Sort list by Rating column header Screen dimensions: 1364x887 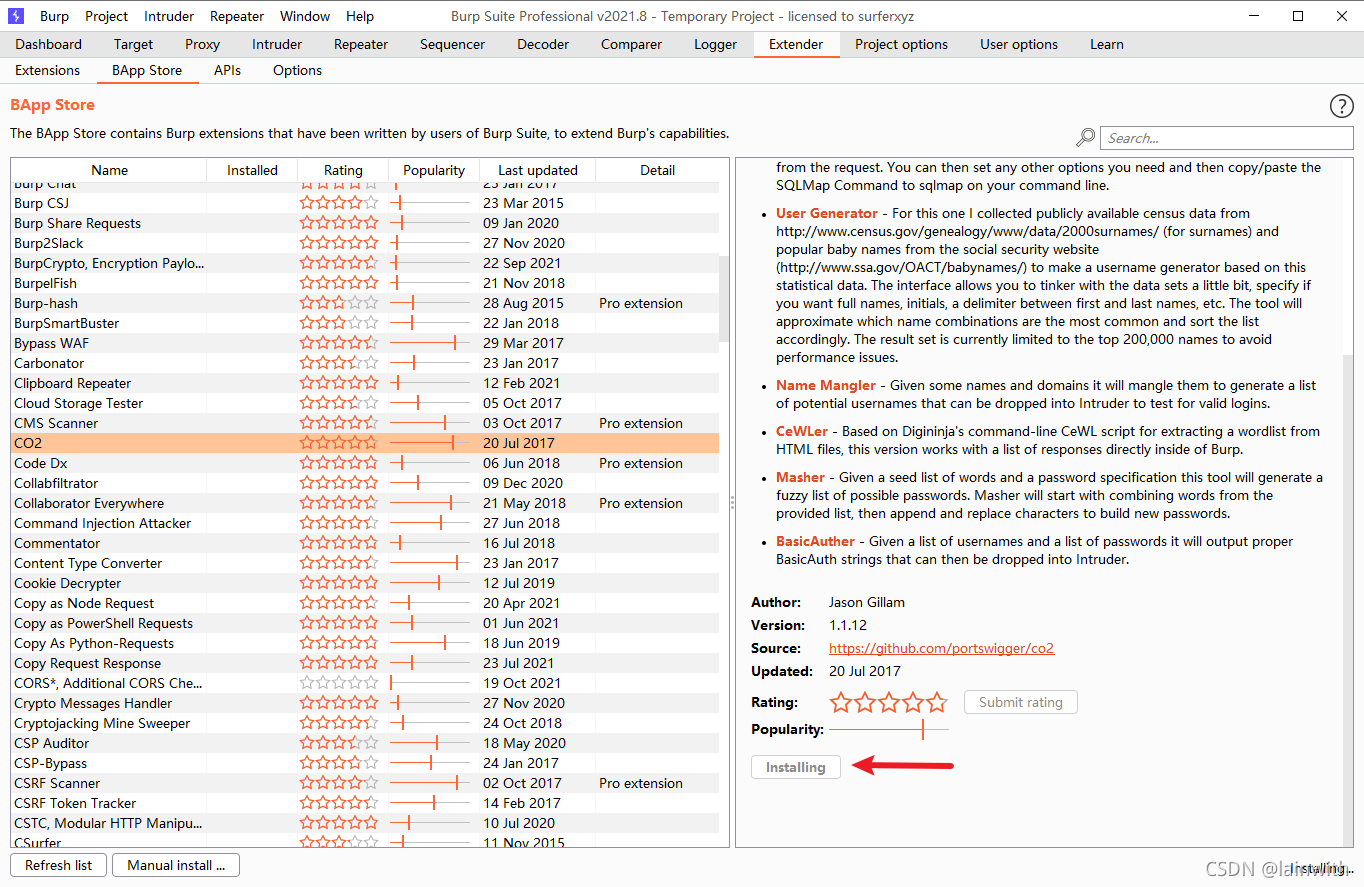coord(343,170)
